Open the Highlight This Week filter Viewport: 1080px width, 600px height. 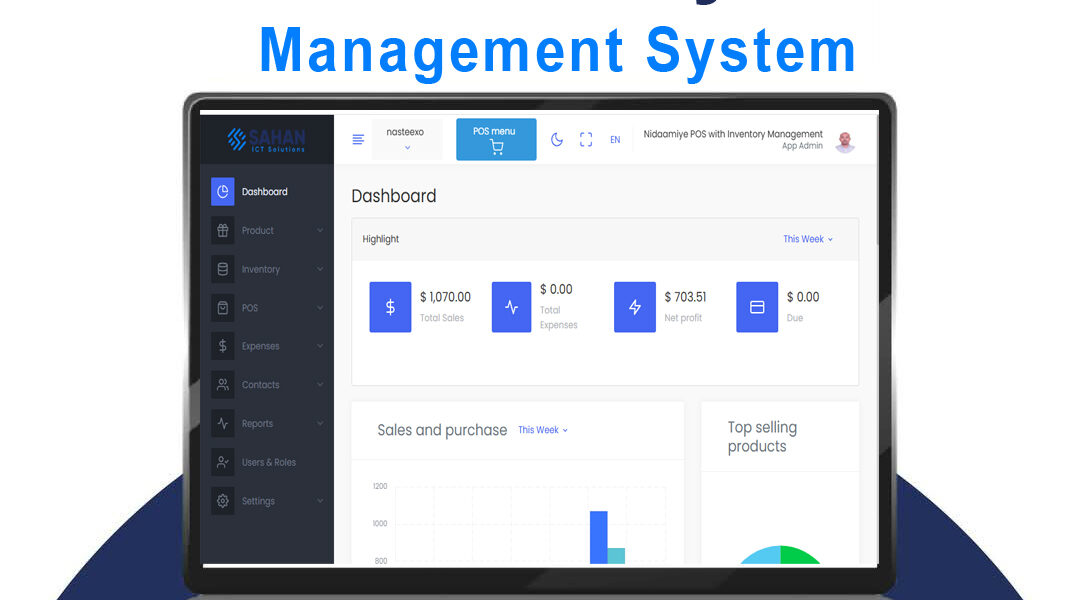click(x=808, y=239)
